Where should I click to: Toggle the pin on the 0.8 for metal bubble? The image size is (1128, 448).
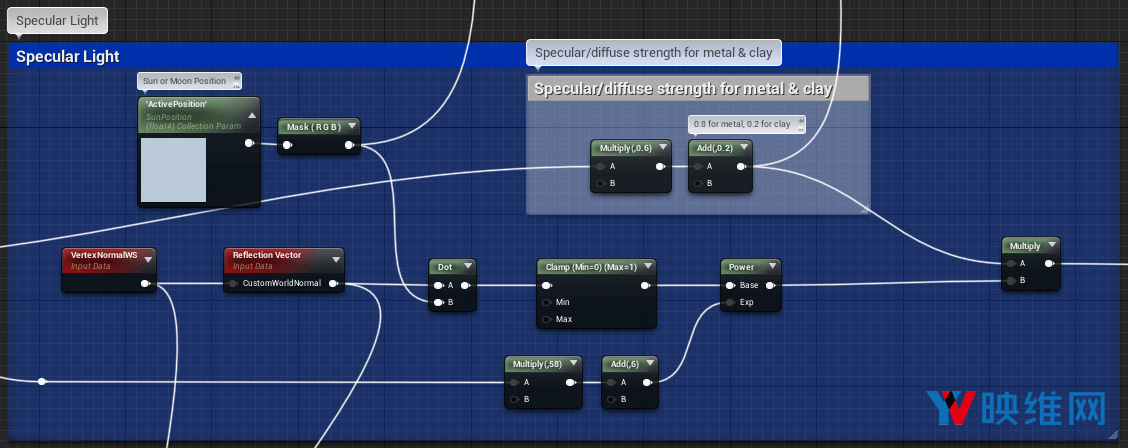(x=799, y=121)
